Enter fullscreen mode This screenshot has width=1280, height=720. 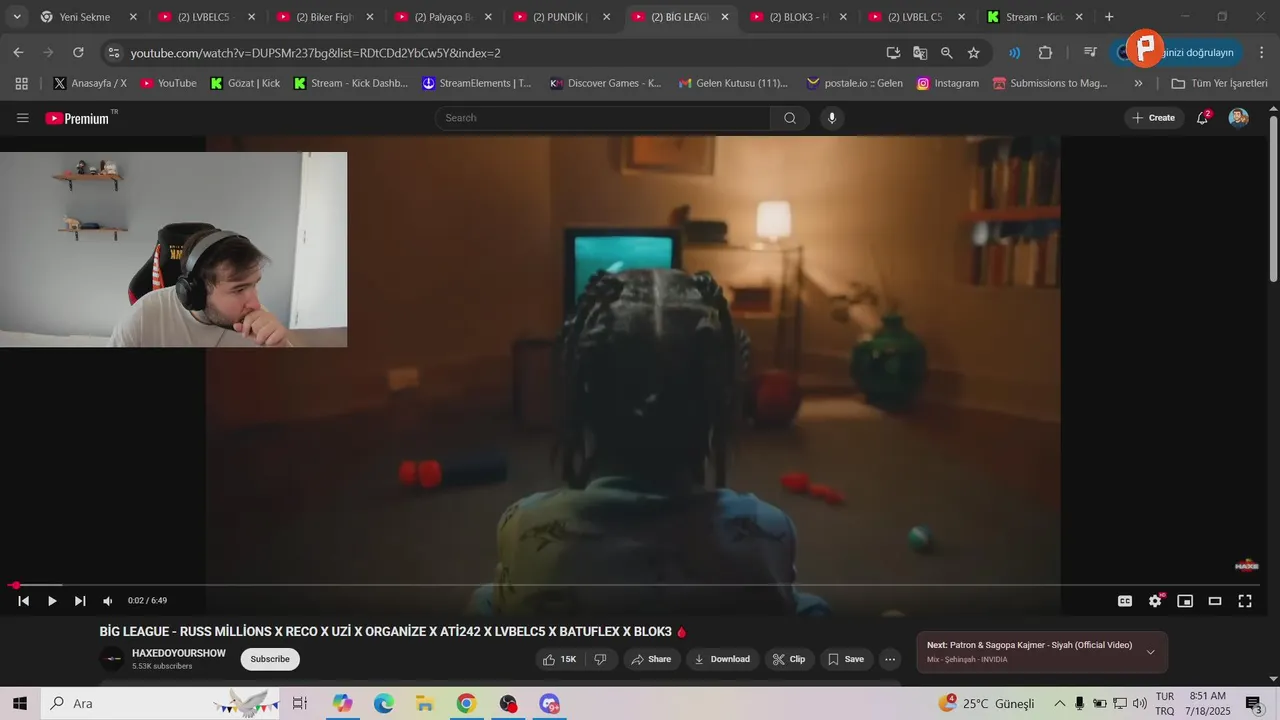[x=1245, y=601]
